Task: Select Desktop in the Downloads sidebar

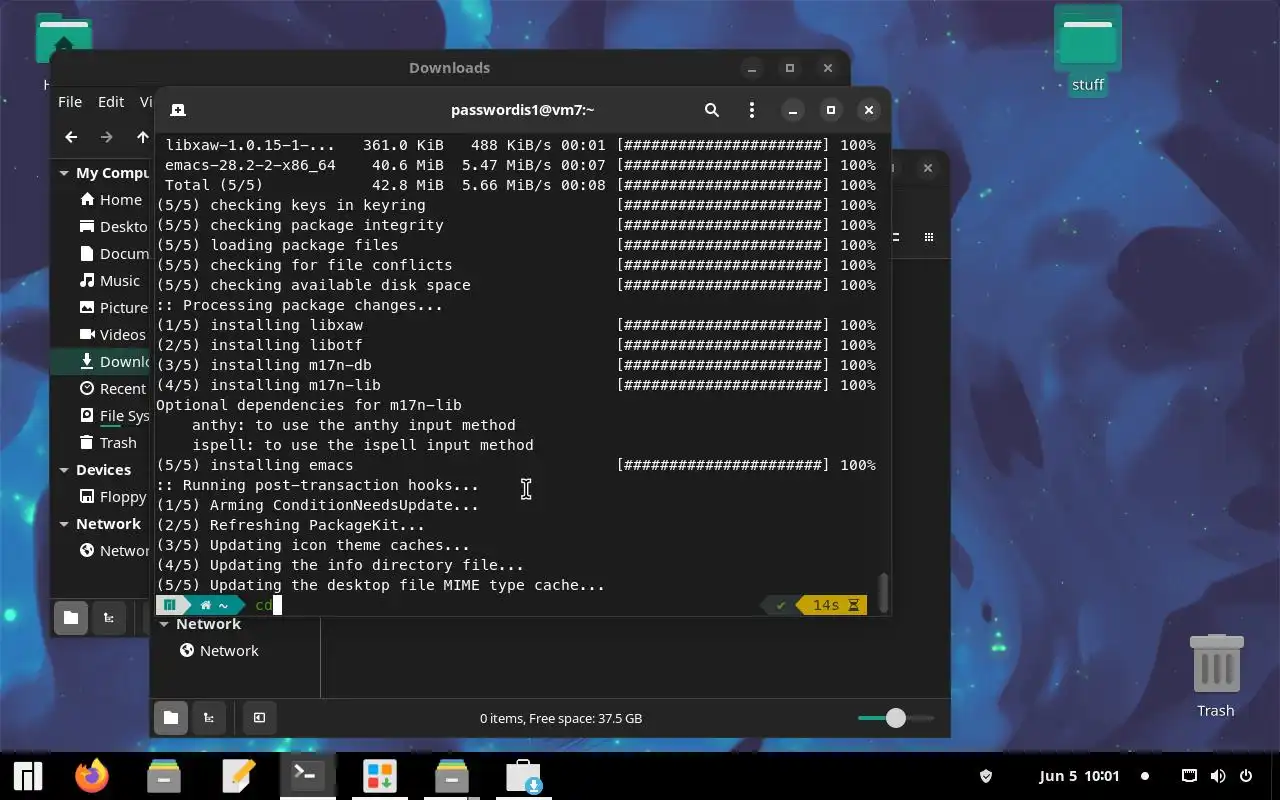Action: 113,226
